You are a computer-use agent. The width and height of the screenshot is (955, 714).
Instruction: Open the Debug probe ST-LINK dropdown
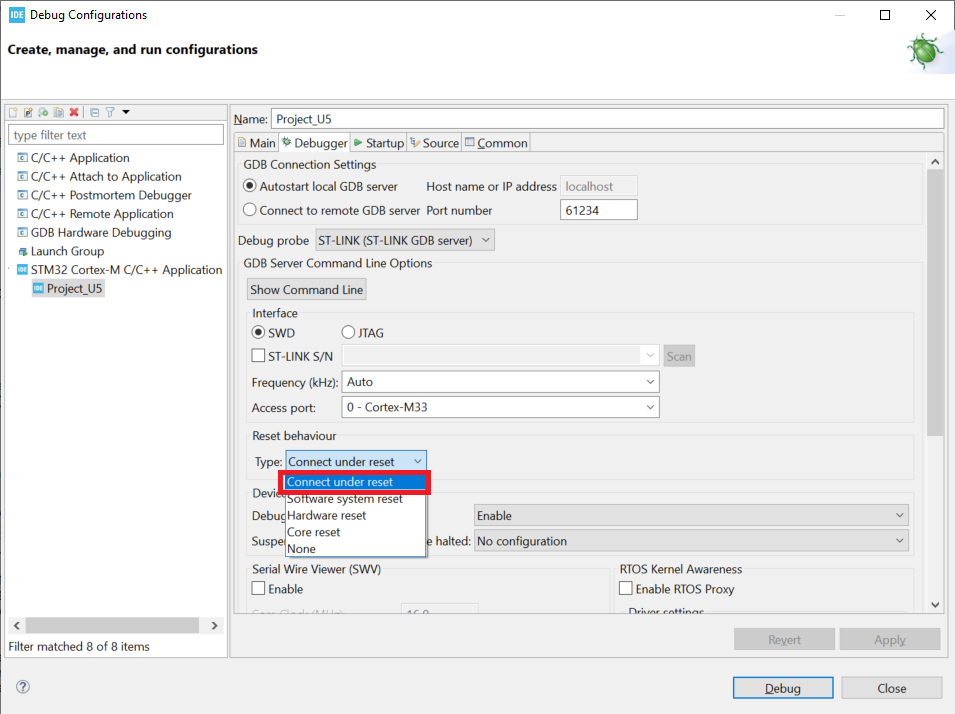405,240
